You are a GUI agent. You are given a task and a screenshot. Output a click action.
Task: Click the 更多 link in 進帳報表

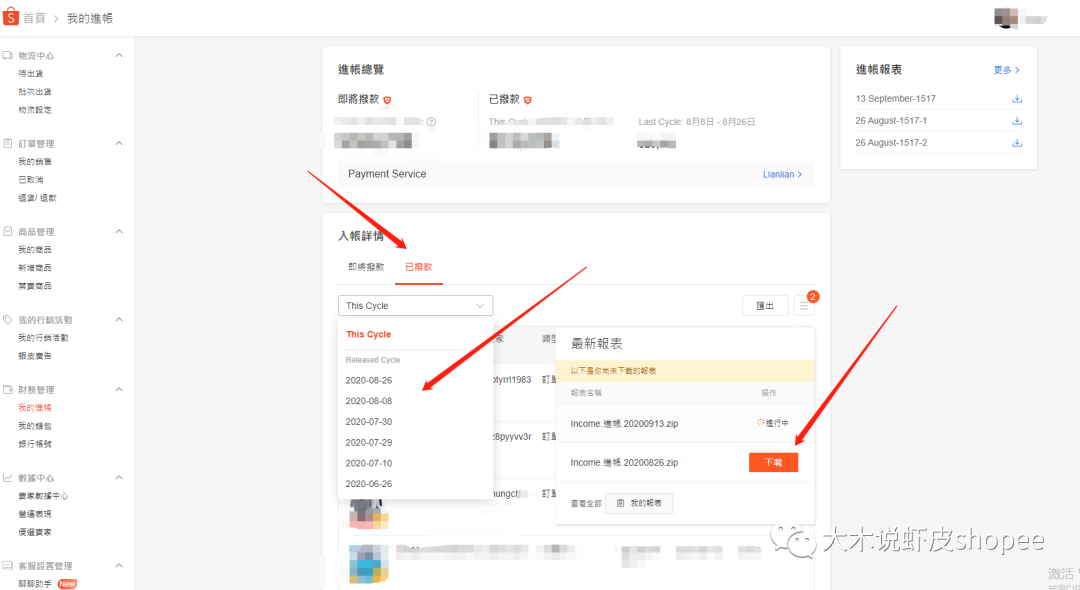(1006, 70)
